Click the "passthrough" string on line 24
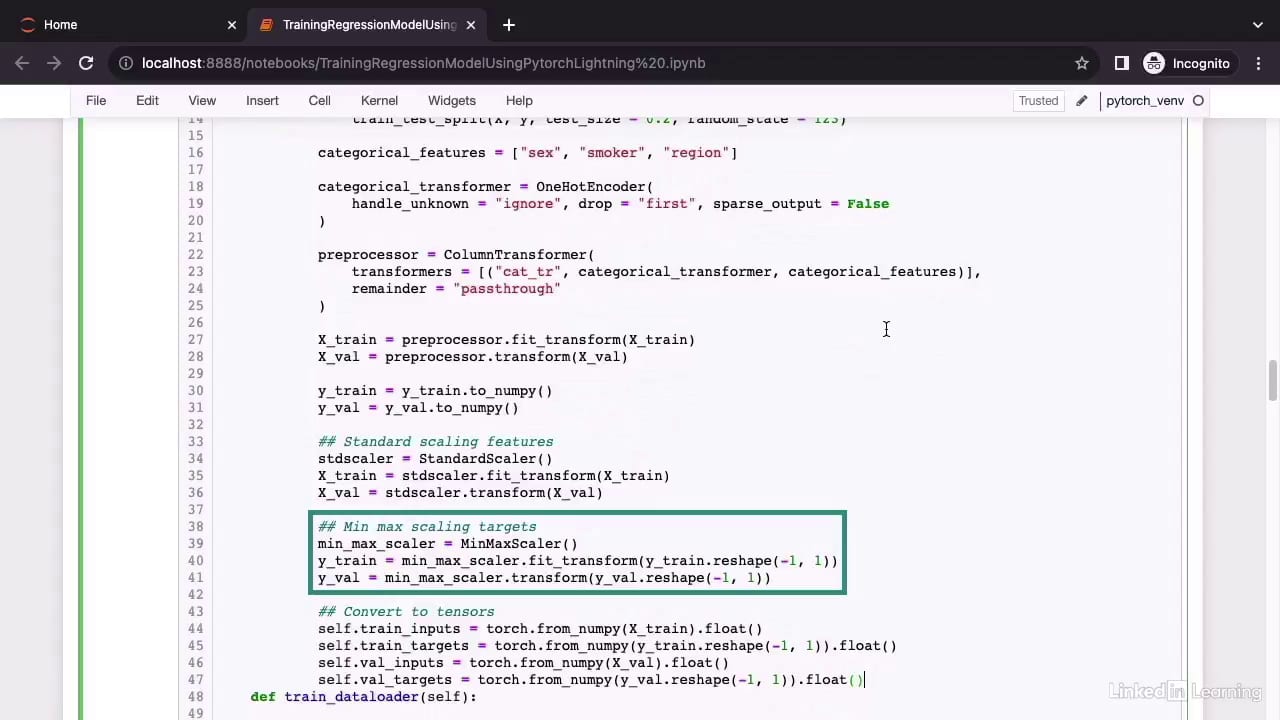 click(507, 289)
